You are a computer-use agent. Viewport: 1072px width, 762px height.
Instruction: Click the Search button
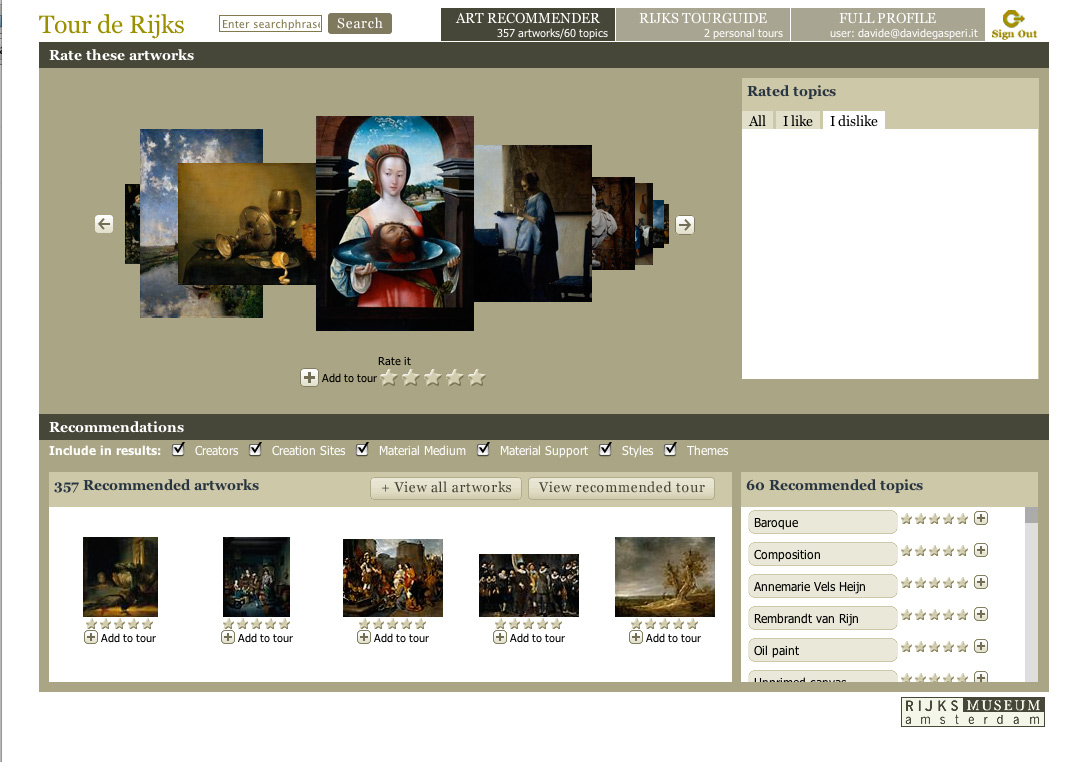pos(360,23)
